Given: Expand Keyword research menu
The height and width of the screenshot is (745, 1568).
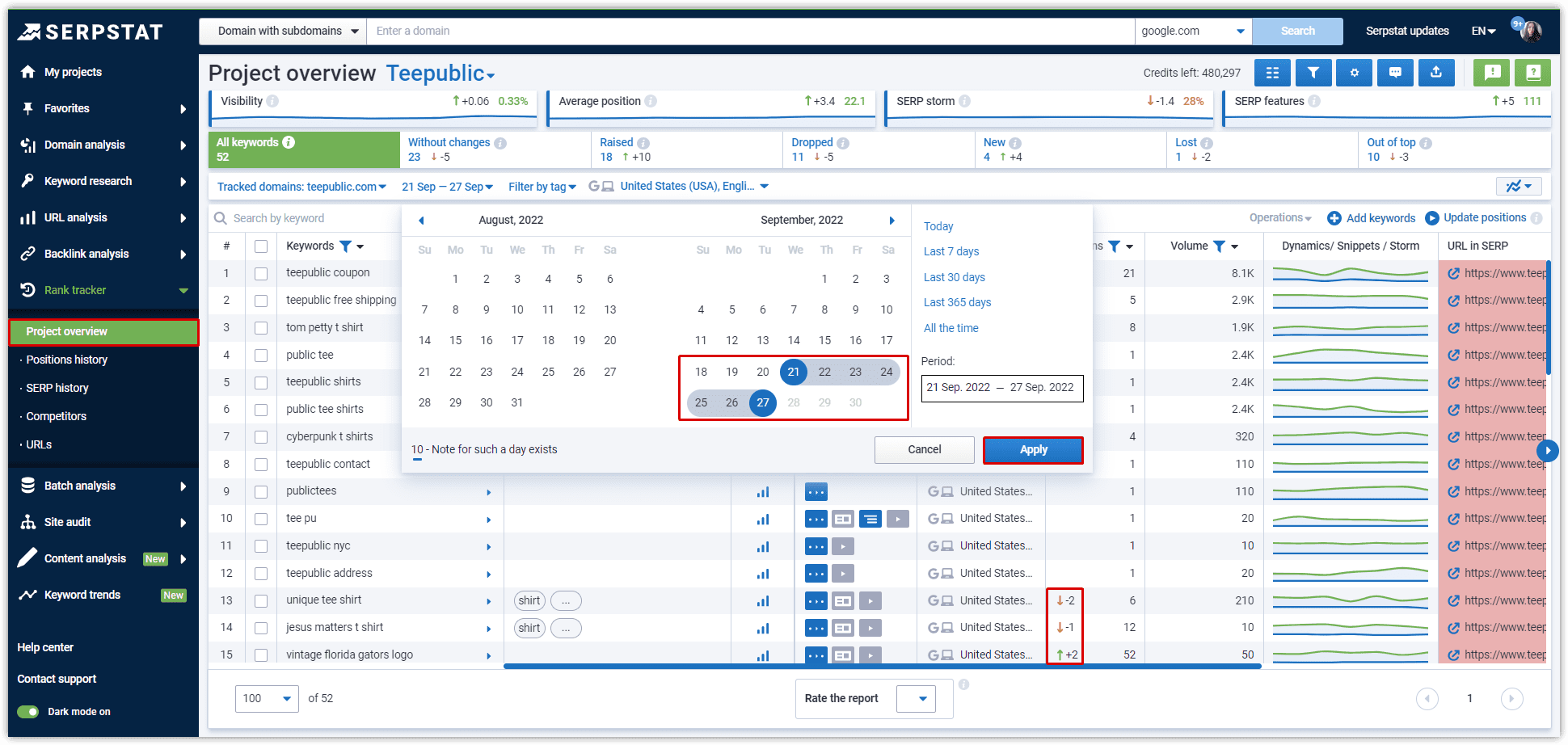Looking at the screenshot, I should (103, 182).
